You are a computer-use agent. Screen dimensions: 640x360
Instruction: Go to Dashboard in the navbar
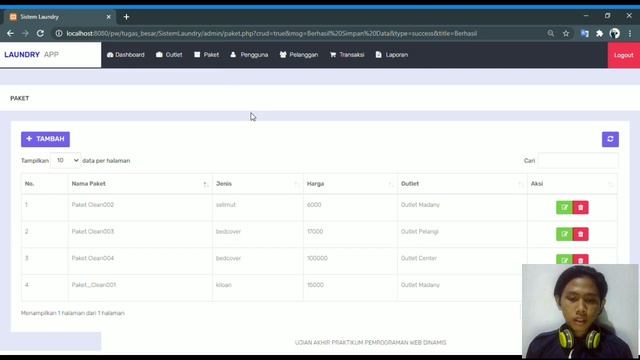[126, 55]
